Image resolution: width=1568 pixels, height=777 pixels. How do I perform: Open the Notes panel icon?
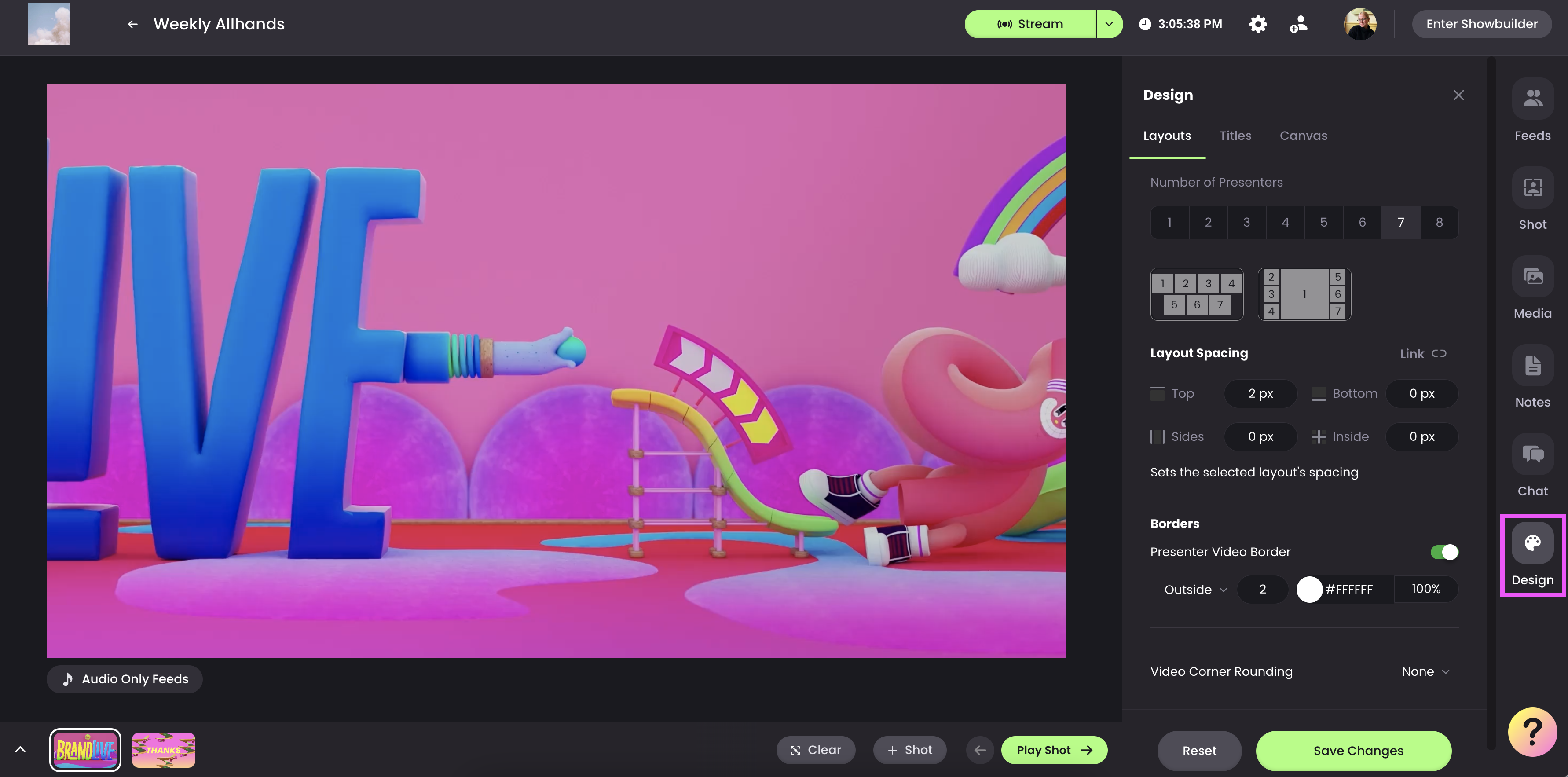point(1532,365)
